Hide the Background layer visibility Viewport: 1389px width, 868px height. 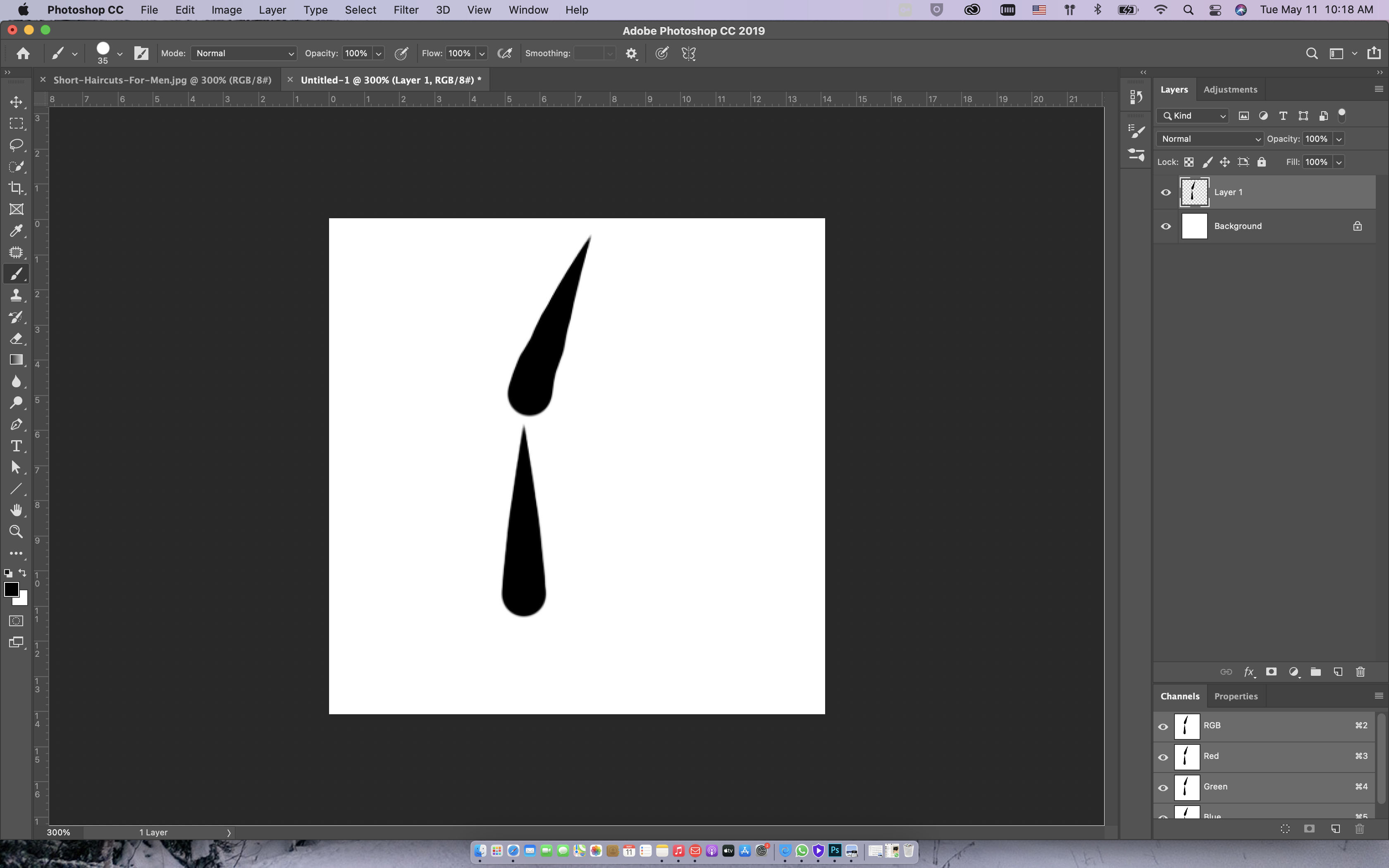[x=1166, y=226]
